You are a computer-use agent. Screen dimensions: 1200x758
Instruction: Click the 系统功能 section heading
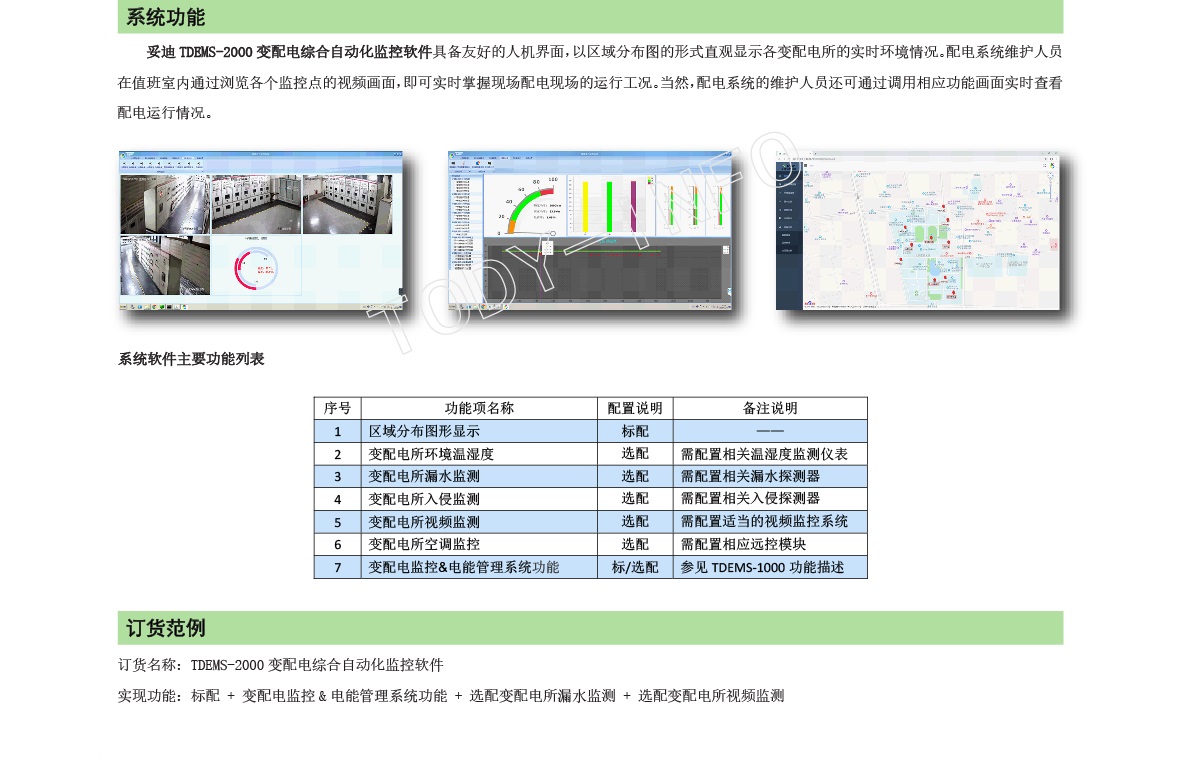click(165, 17)
